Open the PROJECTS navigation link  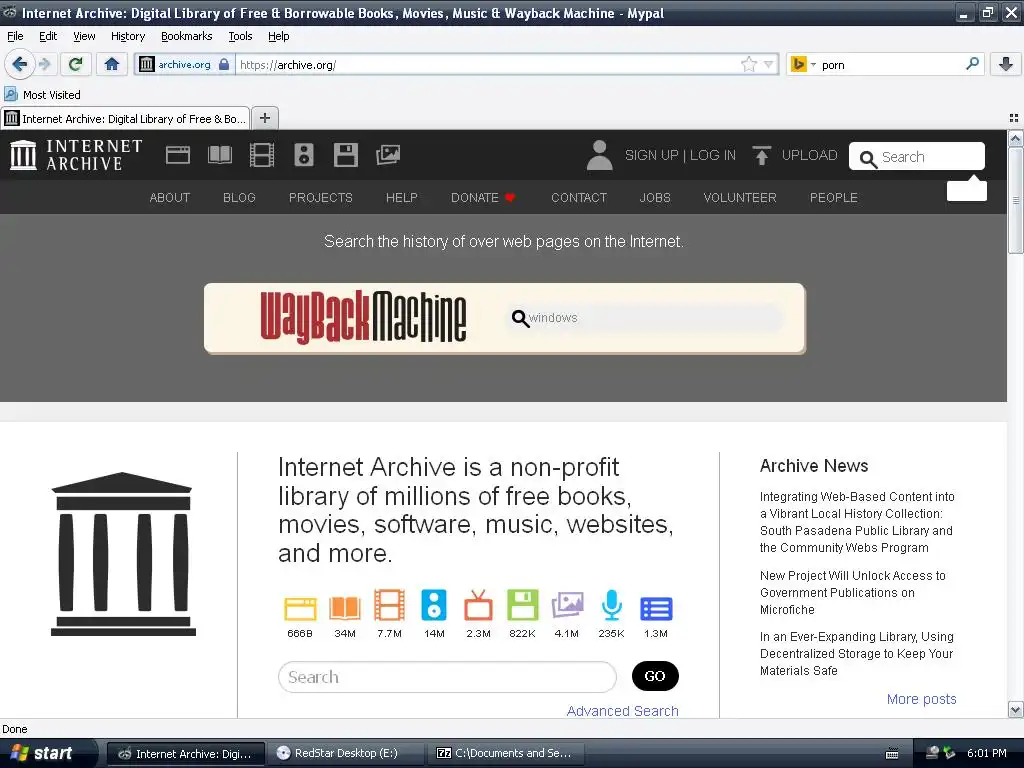click(321, 197)
